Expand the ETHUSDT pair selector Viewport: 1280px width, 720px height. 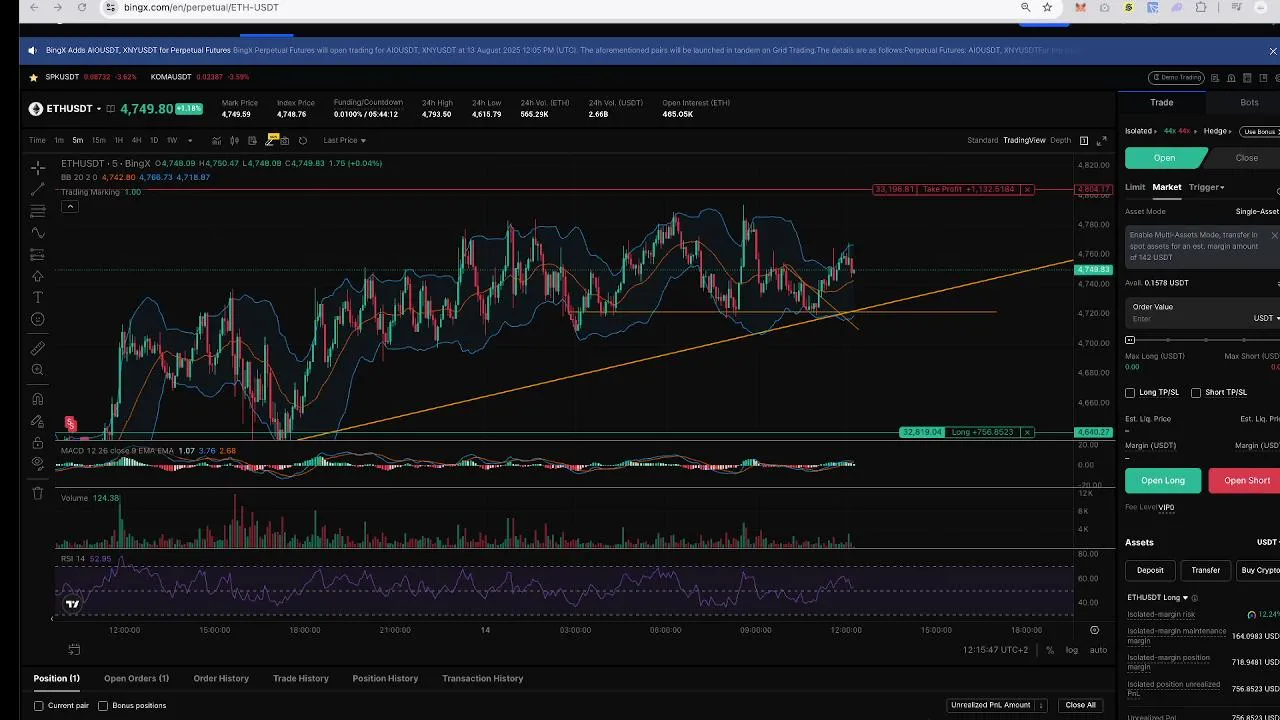pos(98,108)
